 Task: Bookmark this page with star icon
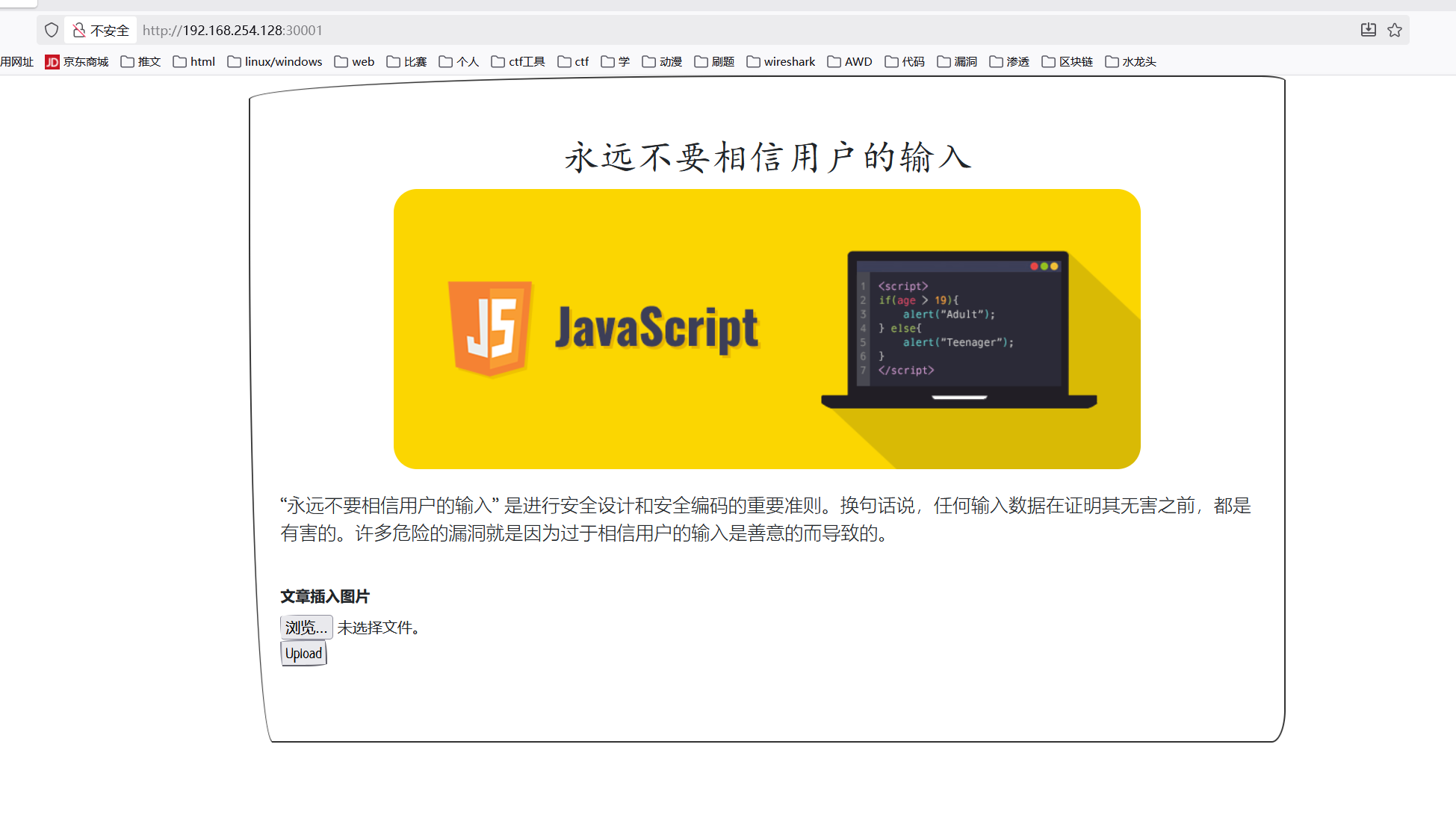[x=1395, y=30]
